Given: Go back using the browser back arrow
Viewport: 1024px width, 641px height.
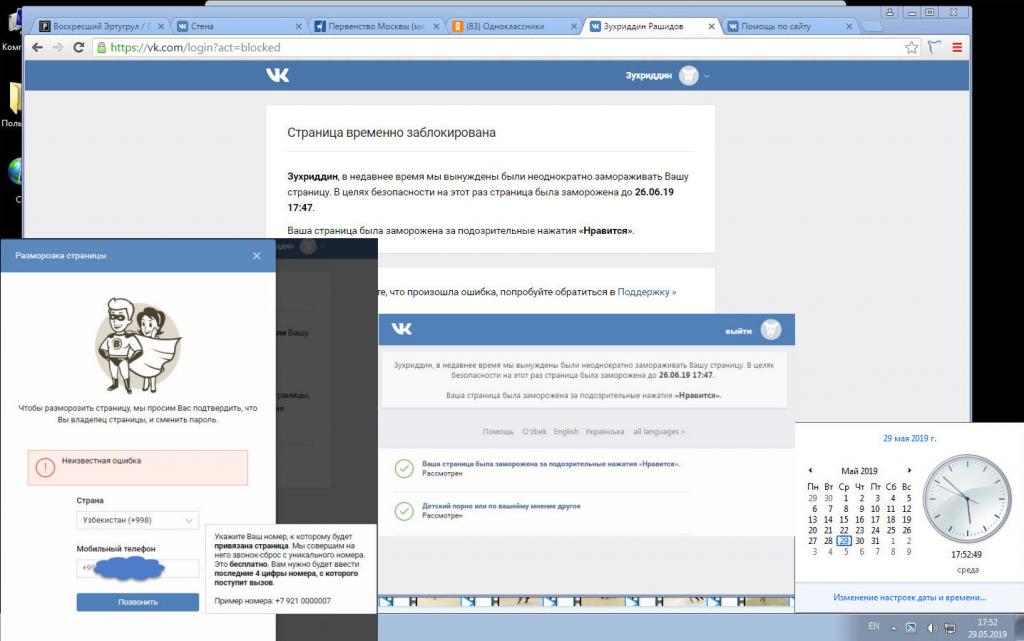Looking at the screenshot, I should coord(37,47).
